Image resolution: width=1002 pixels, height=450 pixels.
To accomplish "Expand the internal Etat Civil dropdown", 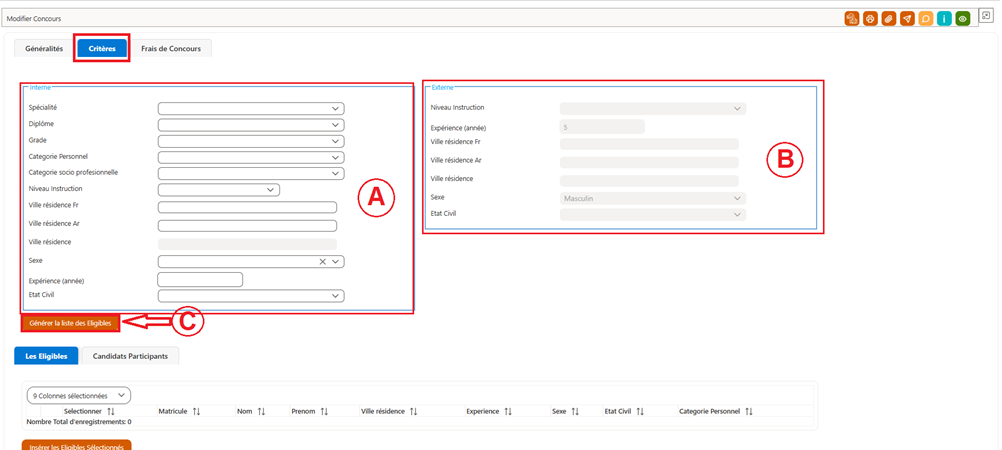I will tap(251, 295).
